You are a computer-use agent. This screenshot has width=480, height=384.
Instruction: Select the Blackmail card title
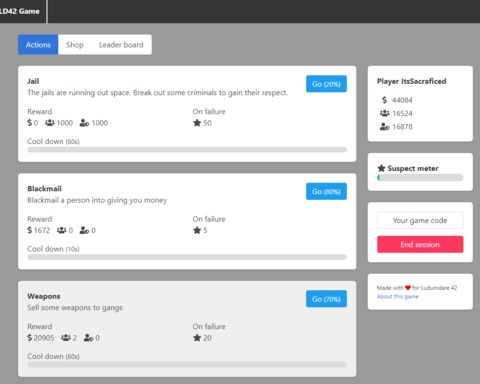point(44,189)
